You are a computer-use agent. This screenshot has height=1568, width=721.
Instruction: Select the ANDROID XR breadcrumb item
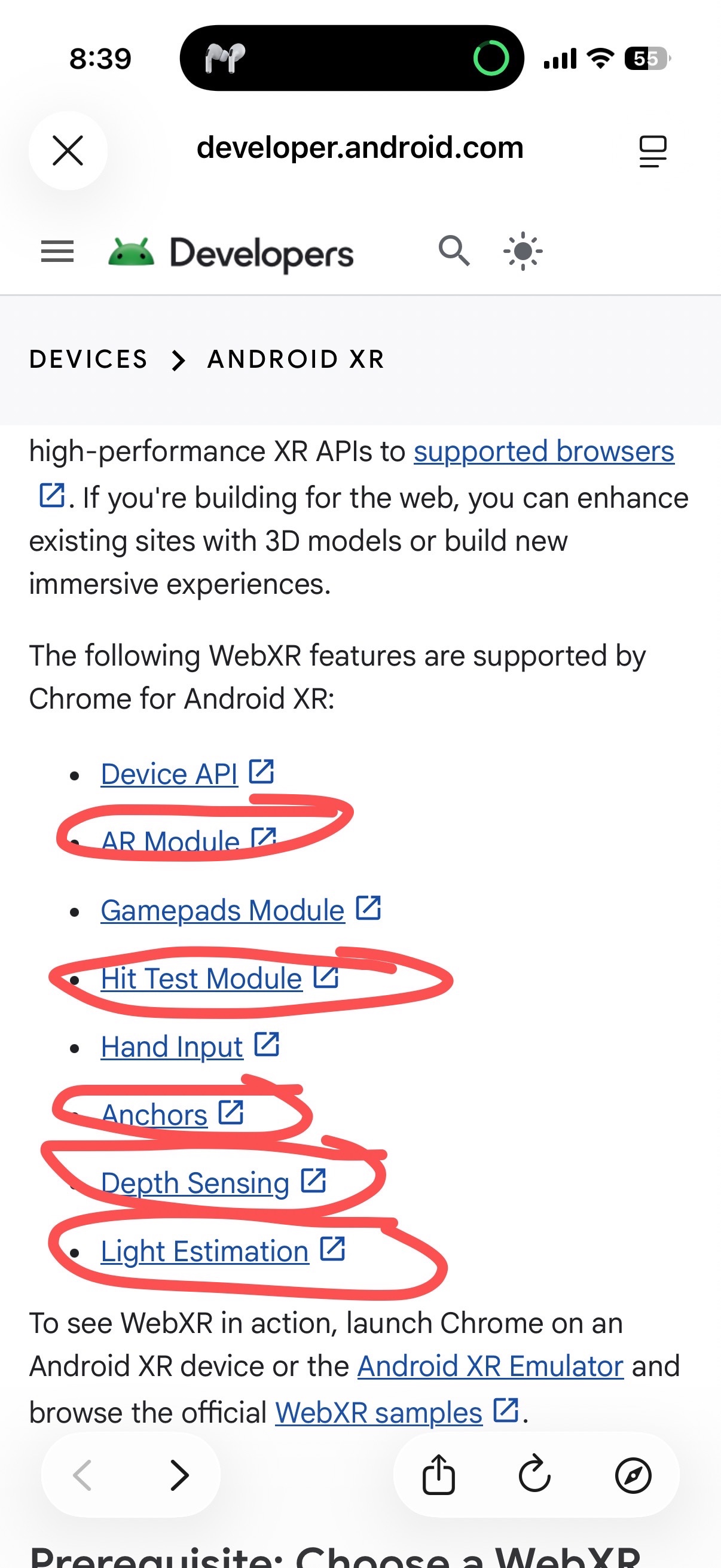(x=297, y=359)
